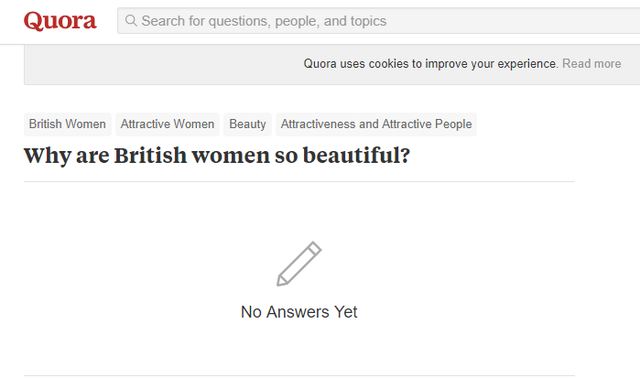Click the cookie notice message text
This screenshot has width=640, height=378.
coord(430,64)
